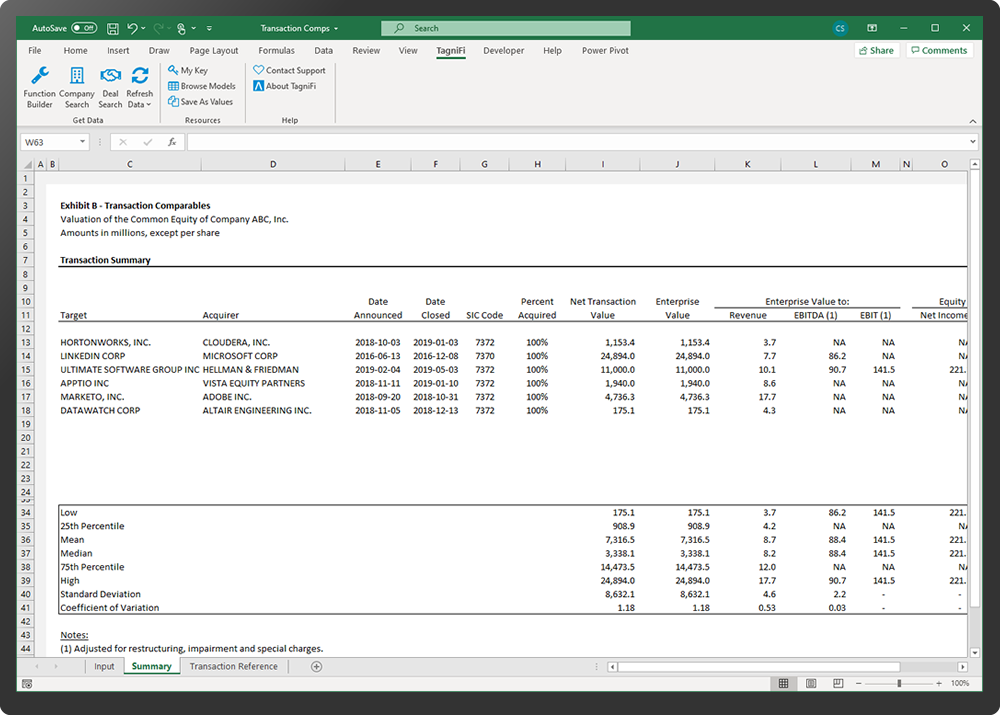Select the Summary sheet tab
1000x715 pixels.
point(151,667)
